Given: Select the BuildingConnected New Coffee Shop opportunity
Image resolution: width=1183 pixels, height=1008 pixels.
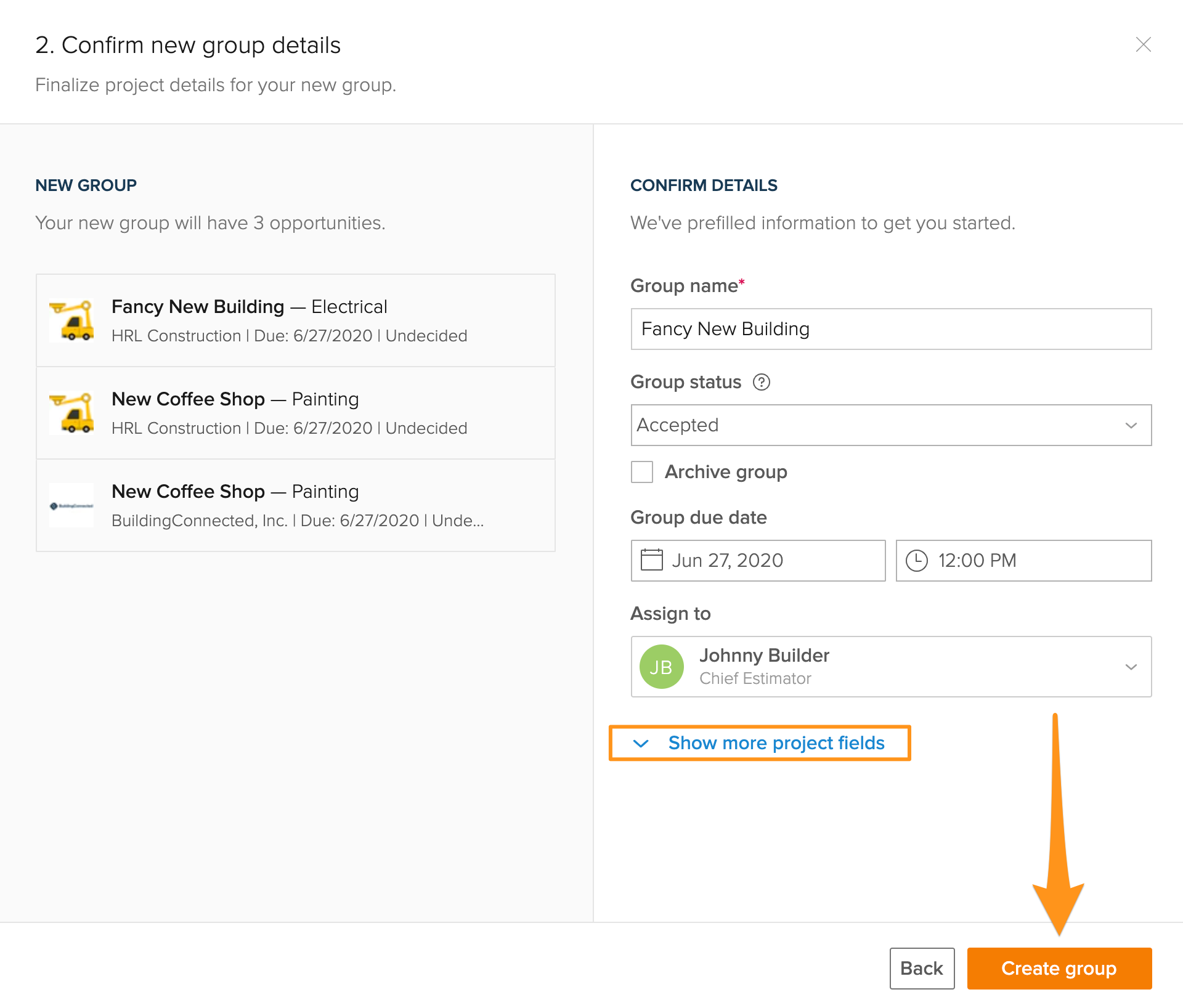Looking at the screenshot, I should coord(296,505).
